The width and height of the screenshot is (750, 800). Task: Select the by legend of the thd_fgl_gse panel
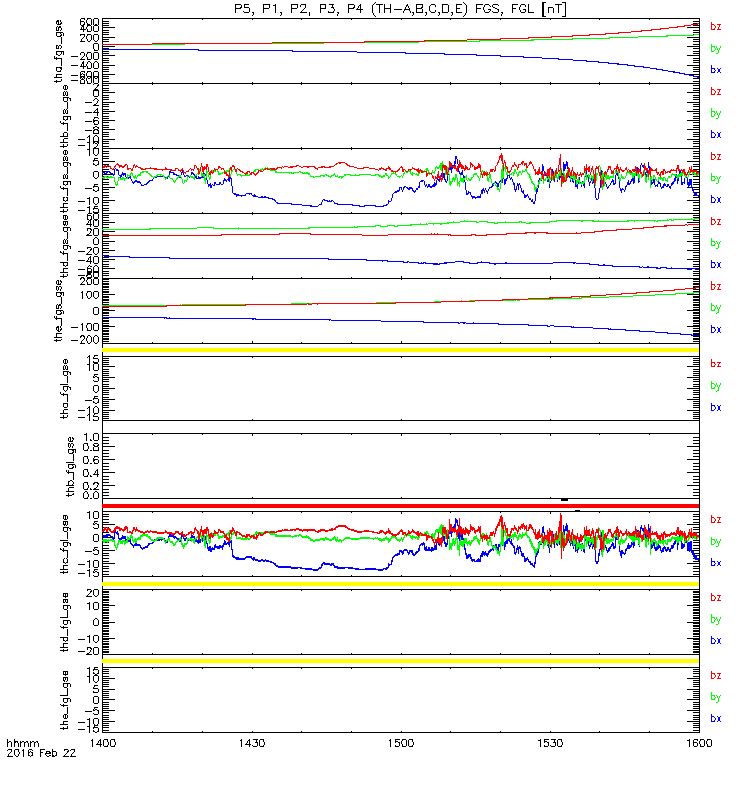[716, 619]
